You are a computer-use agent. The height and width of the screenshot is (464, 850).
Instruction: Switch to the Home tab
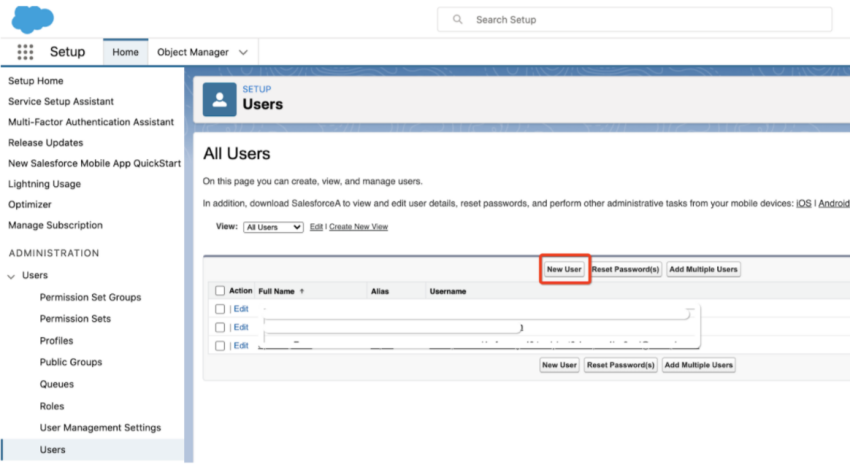point(125,52)
